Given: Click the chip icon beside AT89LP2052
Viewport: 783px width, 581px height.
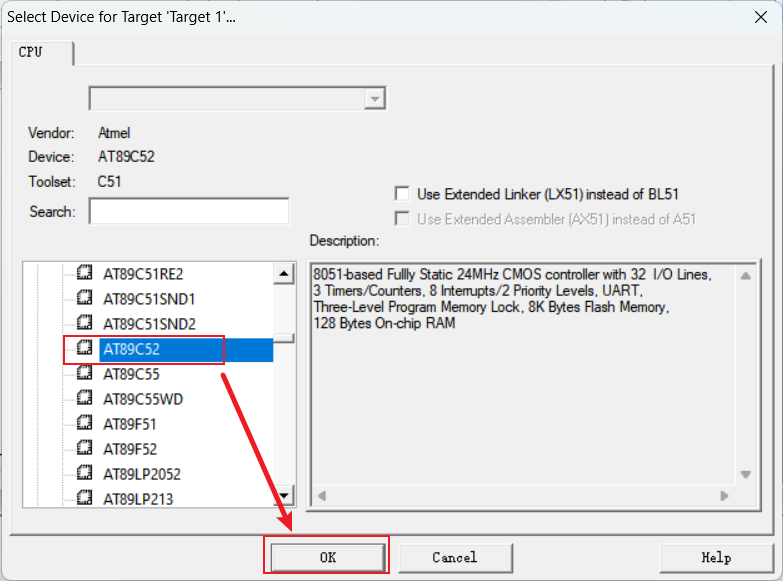Looking at the screenshot, I should pyautogui.click(x=84, y=473).
